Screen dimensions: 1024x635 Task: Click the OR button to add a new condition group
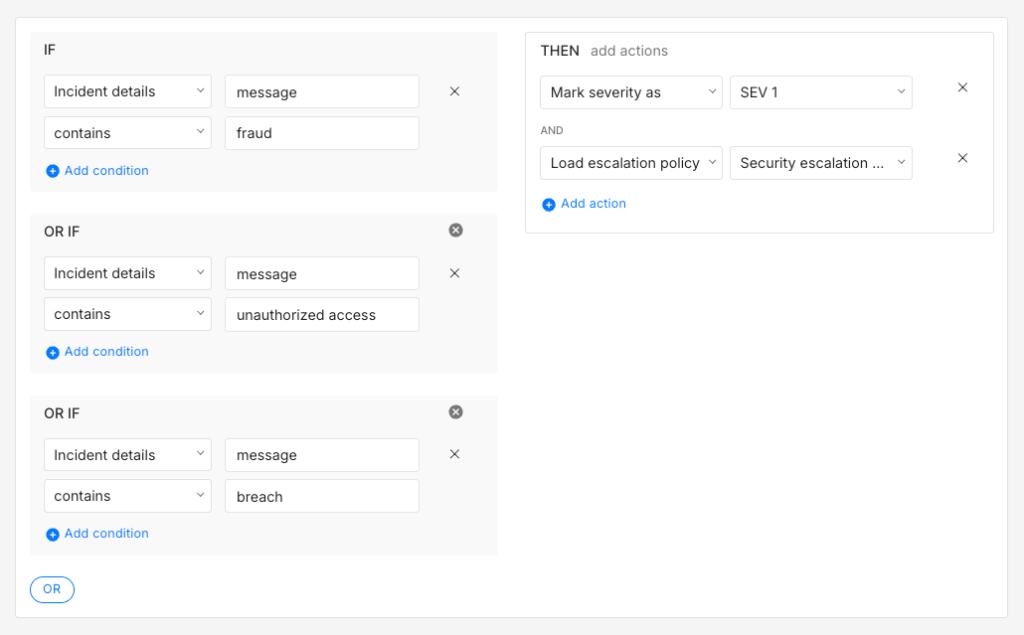click(x=52, y=589)
